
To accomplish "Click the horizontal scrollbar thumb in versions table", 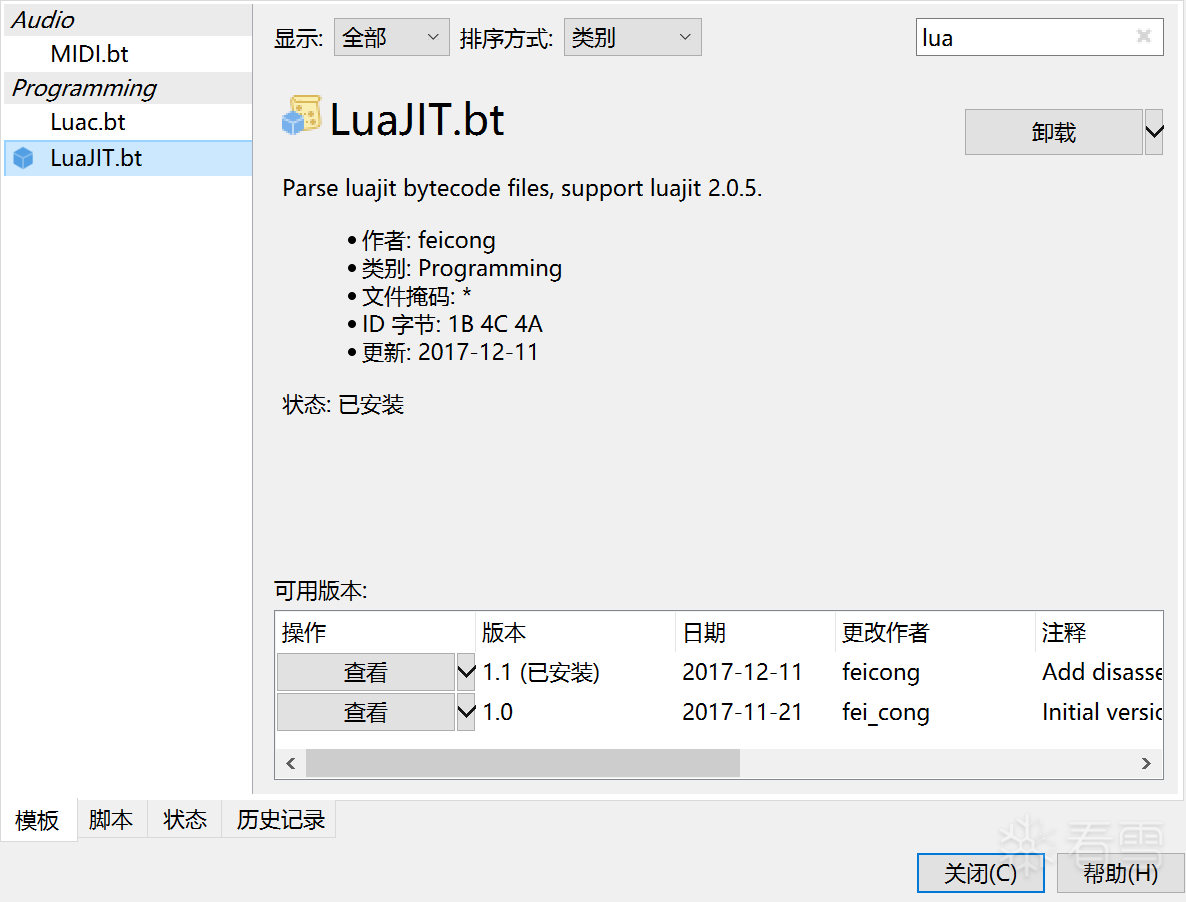I will [x=523, y=763].
